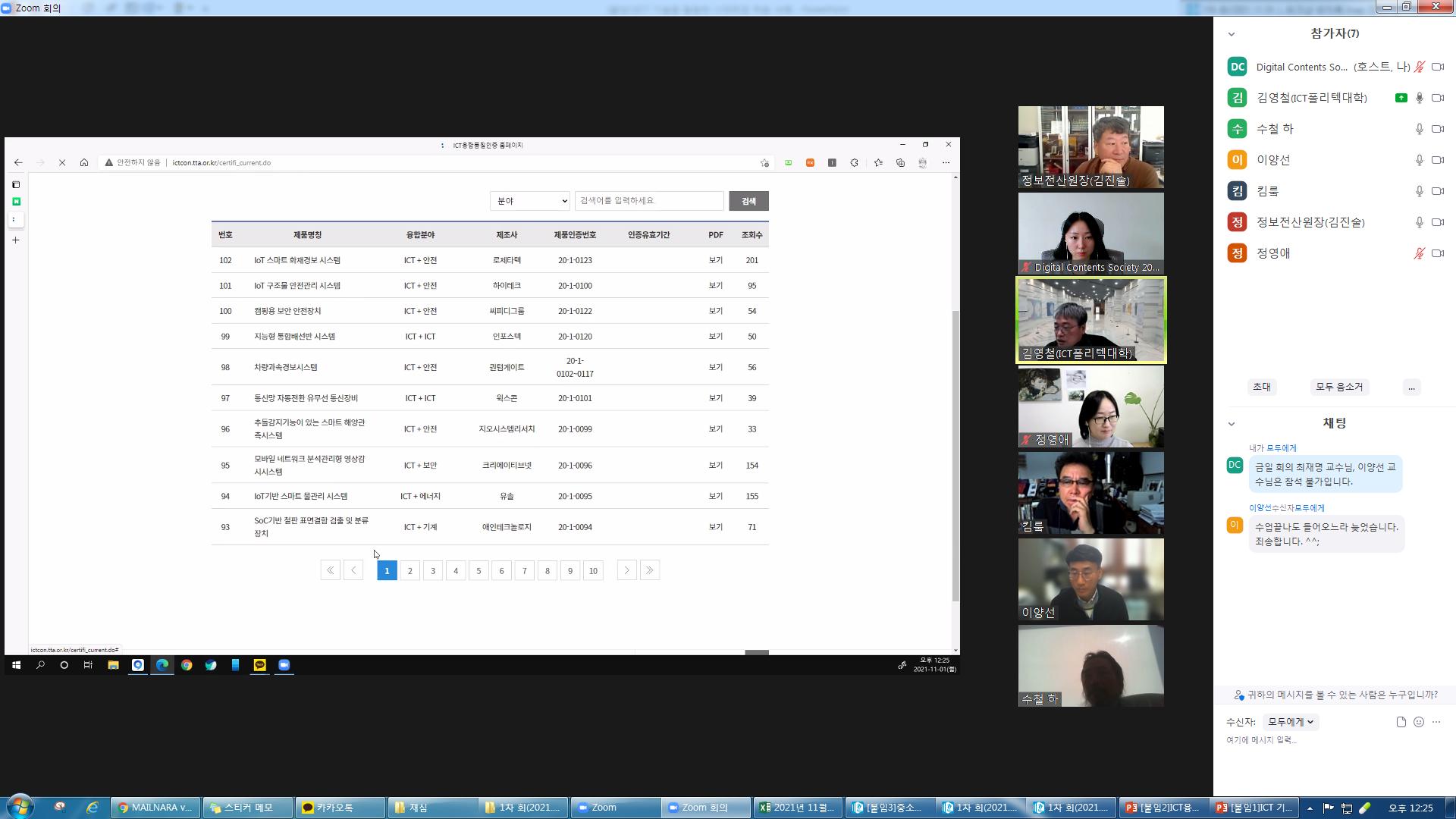Collapse 참가자 panel chevron

coord(1232,34)
